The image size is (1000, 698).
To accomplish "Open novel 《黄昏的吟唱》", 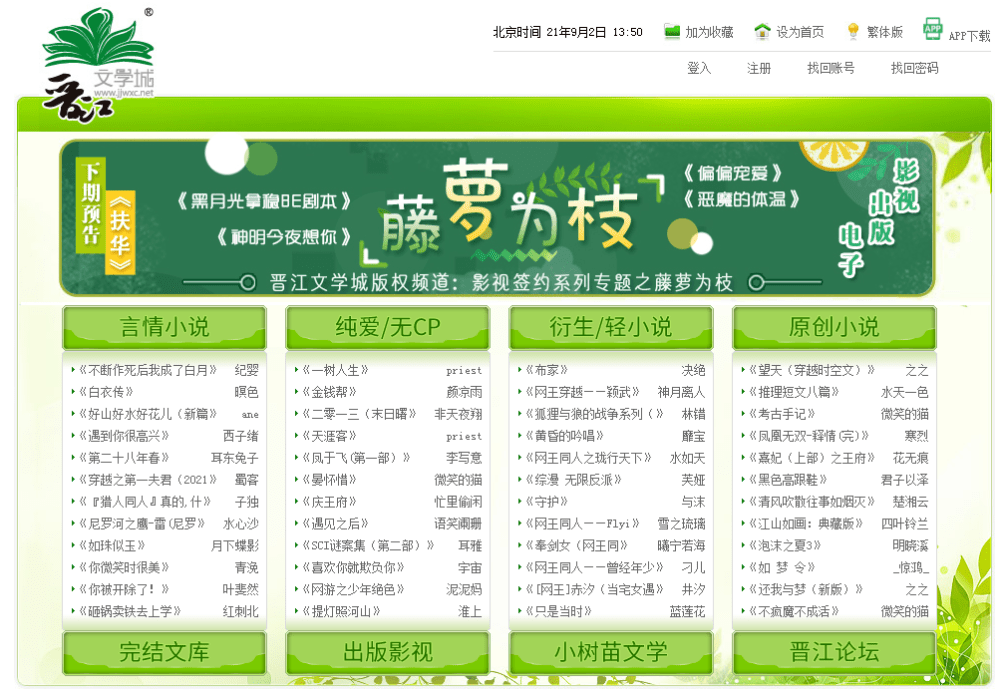I will click(564, 436).
